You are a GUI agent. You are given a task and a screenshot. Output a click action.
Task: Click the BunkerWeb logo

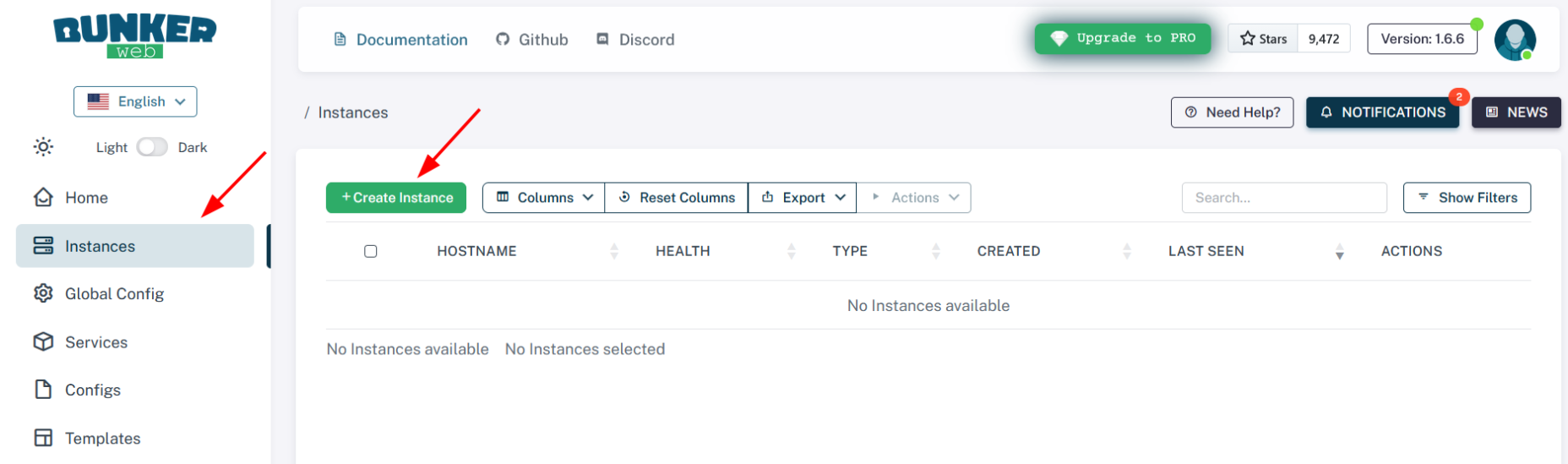coord(135,37)
